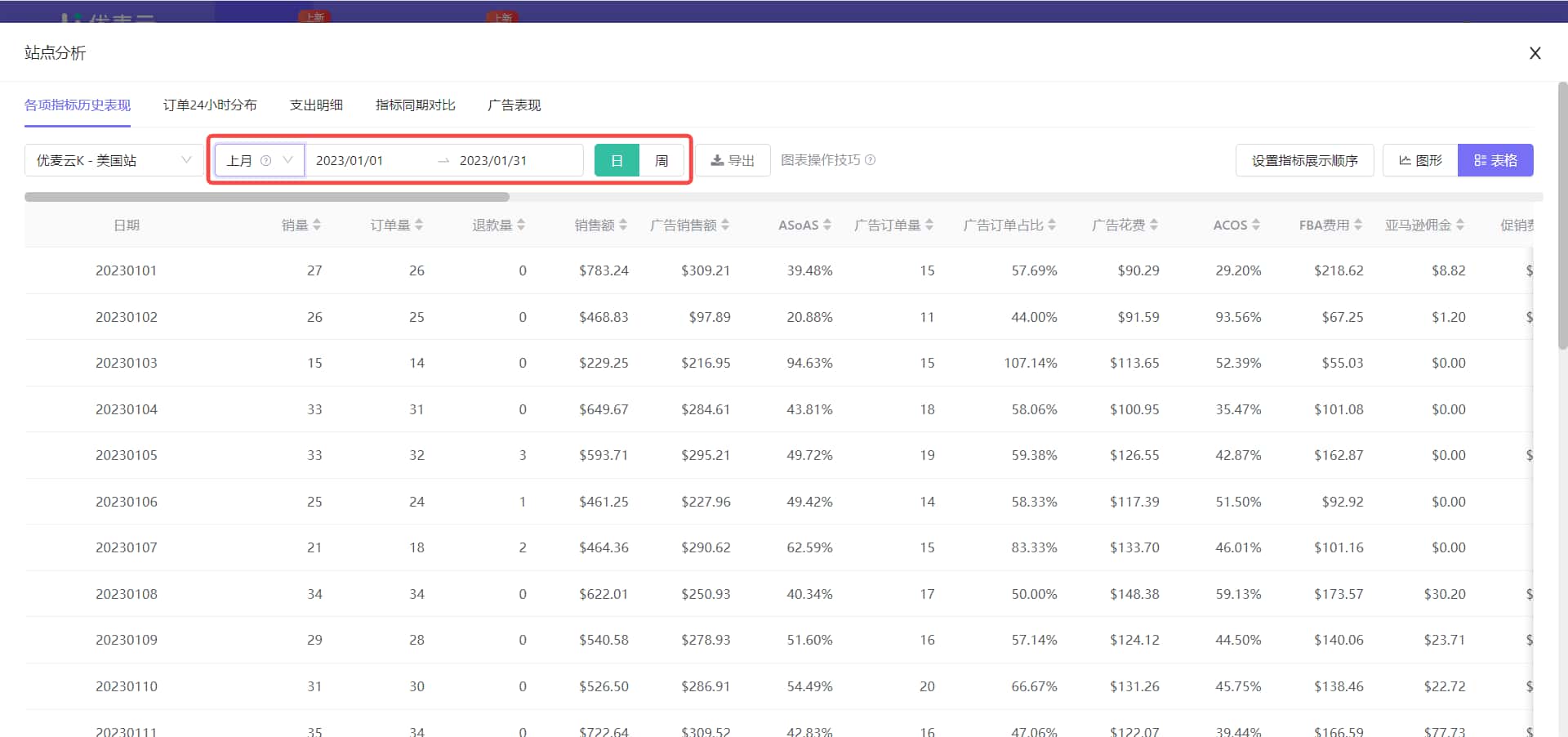
Task: Expand the 上月 date range preset dropdown
Action: coord(260,160)
